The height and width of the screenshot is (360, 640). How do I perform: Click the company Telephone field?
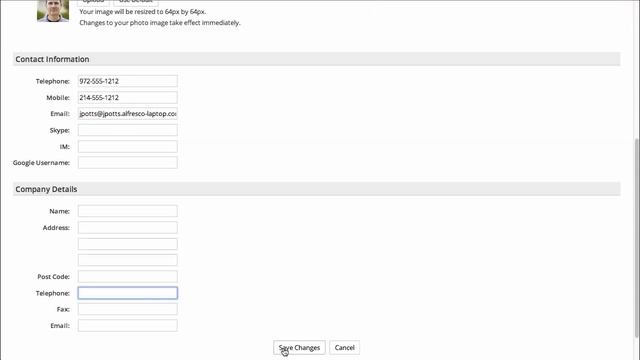(128, 293)
